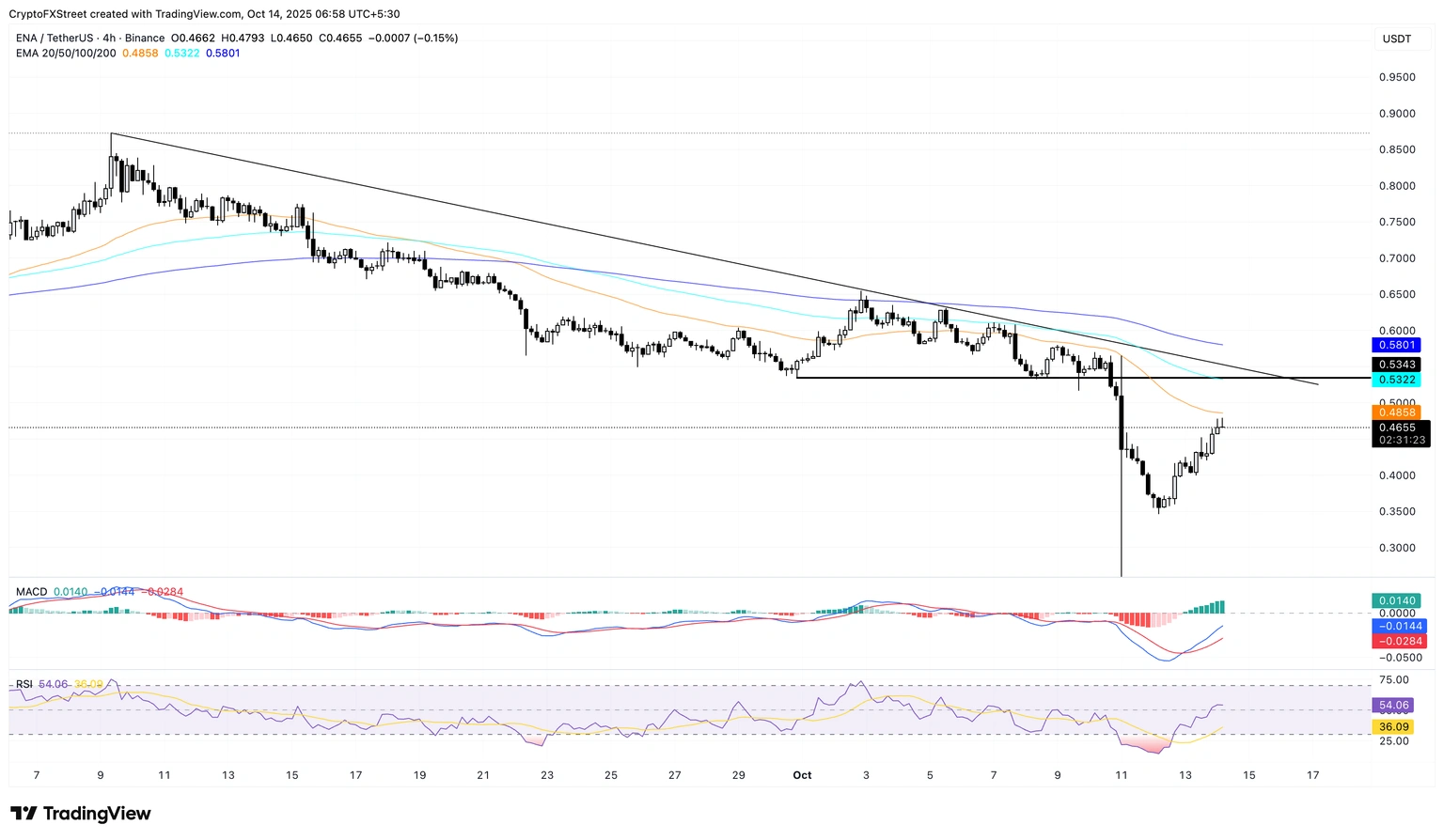Click the bold Oct label on the date axis
This screenshot has height=840, width=1444.
[x=802, y=775]
